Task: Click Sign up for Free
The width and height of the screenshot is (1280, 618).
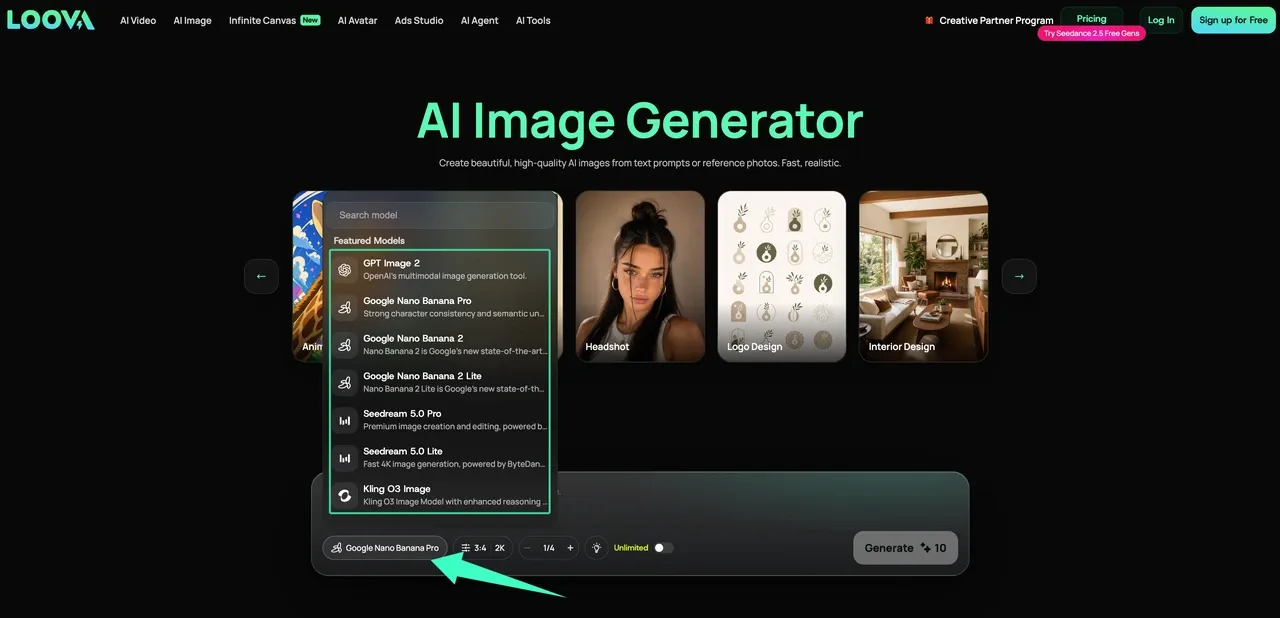Action: [1233, 20]
